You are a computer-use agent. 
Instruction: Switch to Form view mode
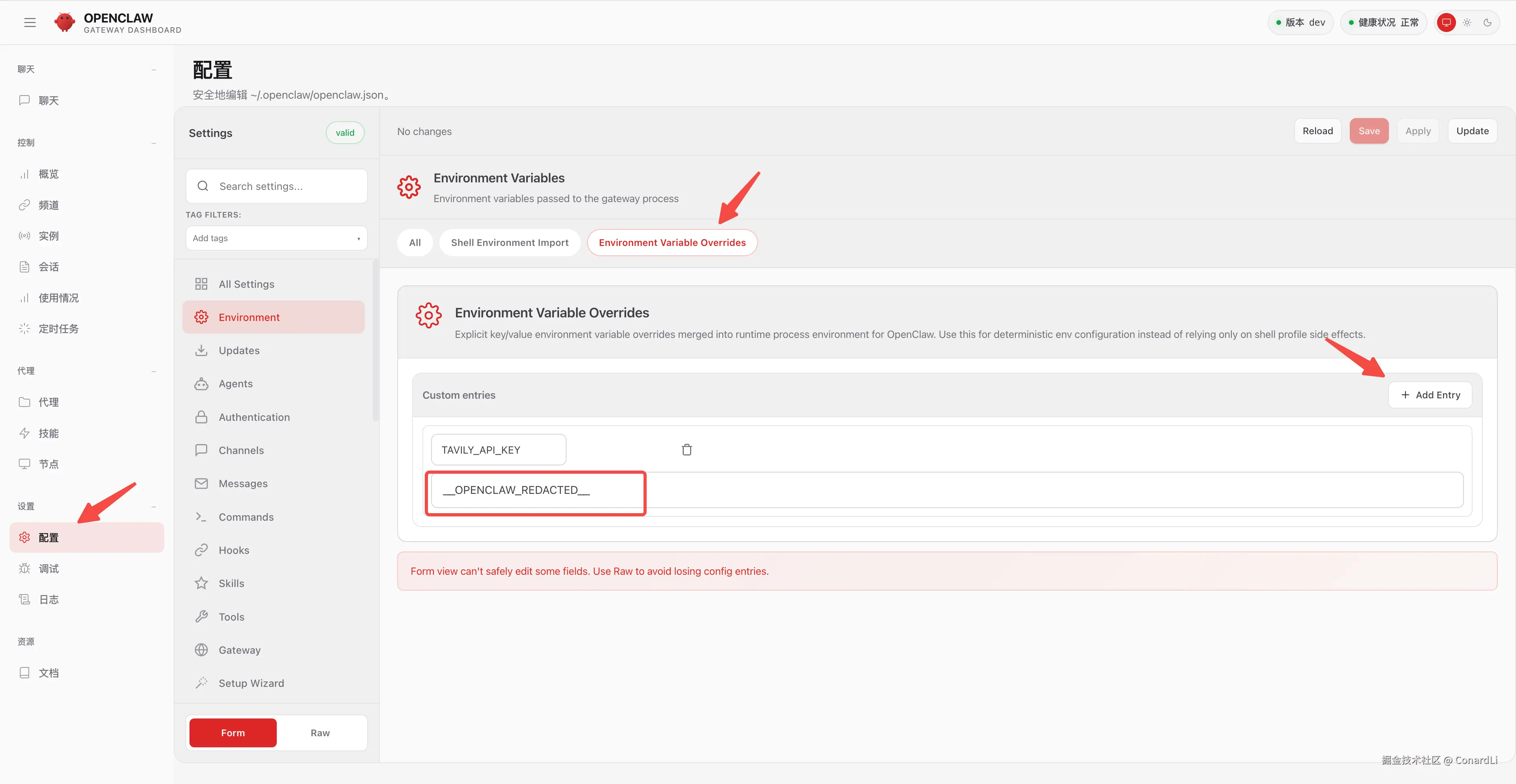pos(233,733)
